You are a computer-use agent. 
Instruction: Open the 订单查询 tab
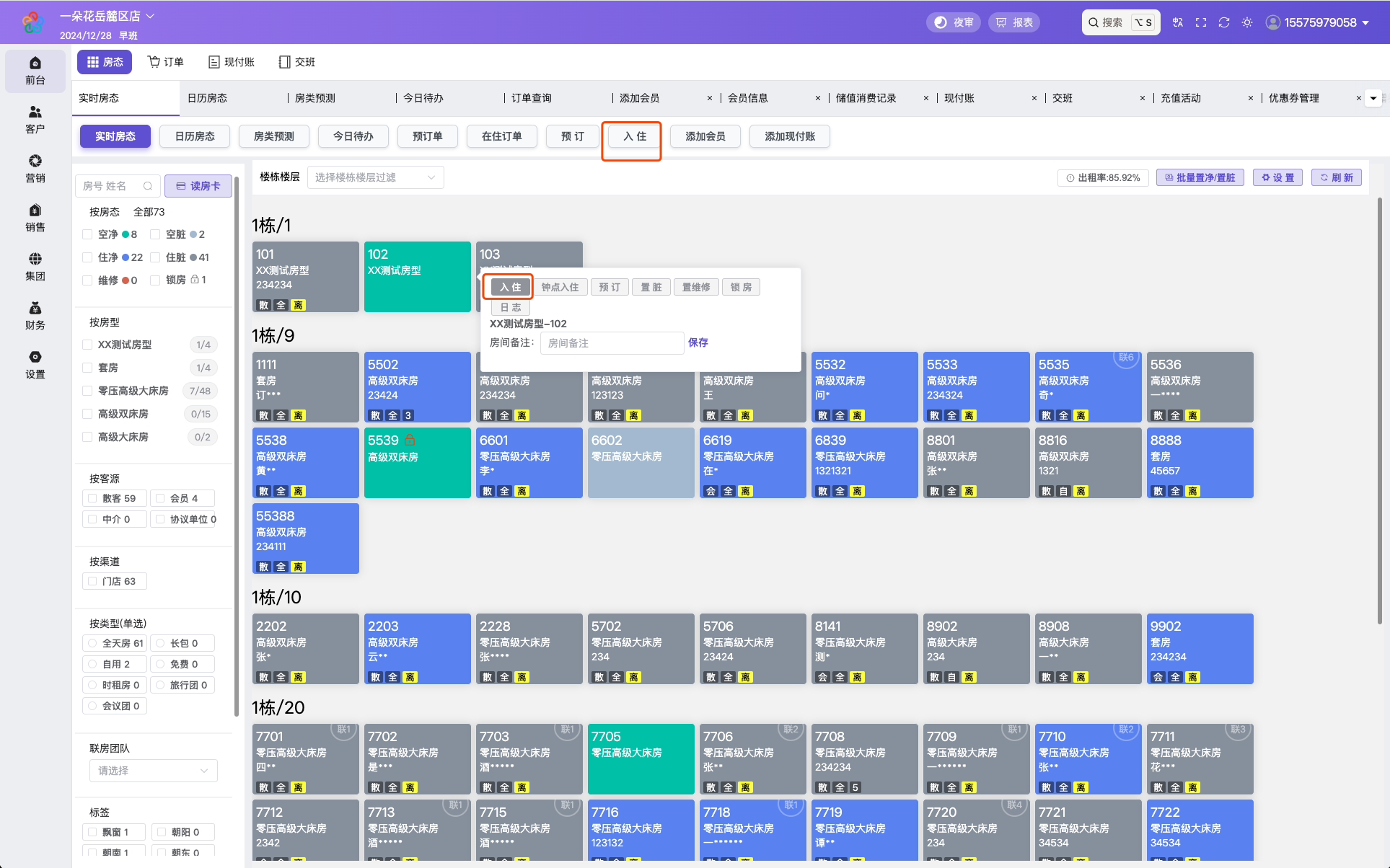pos(532,98)
